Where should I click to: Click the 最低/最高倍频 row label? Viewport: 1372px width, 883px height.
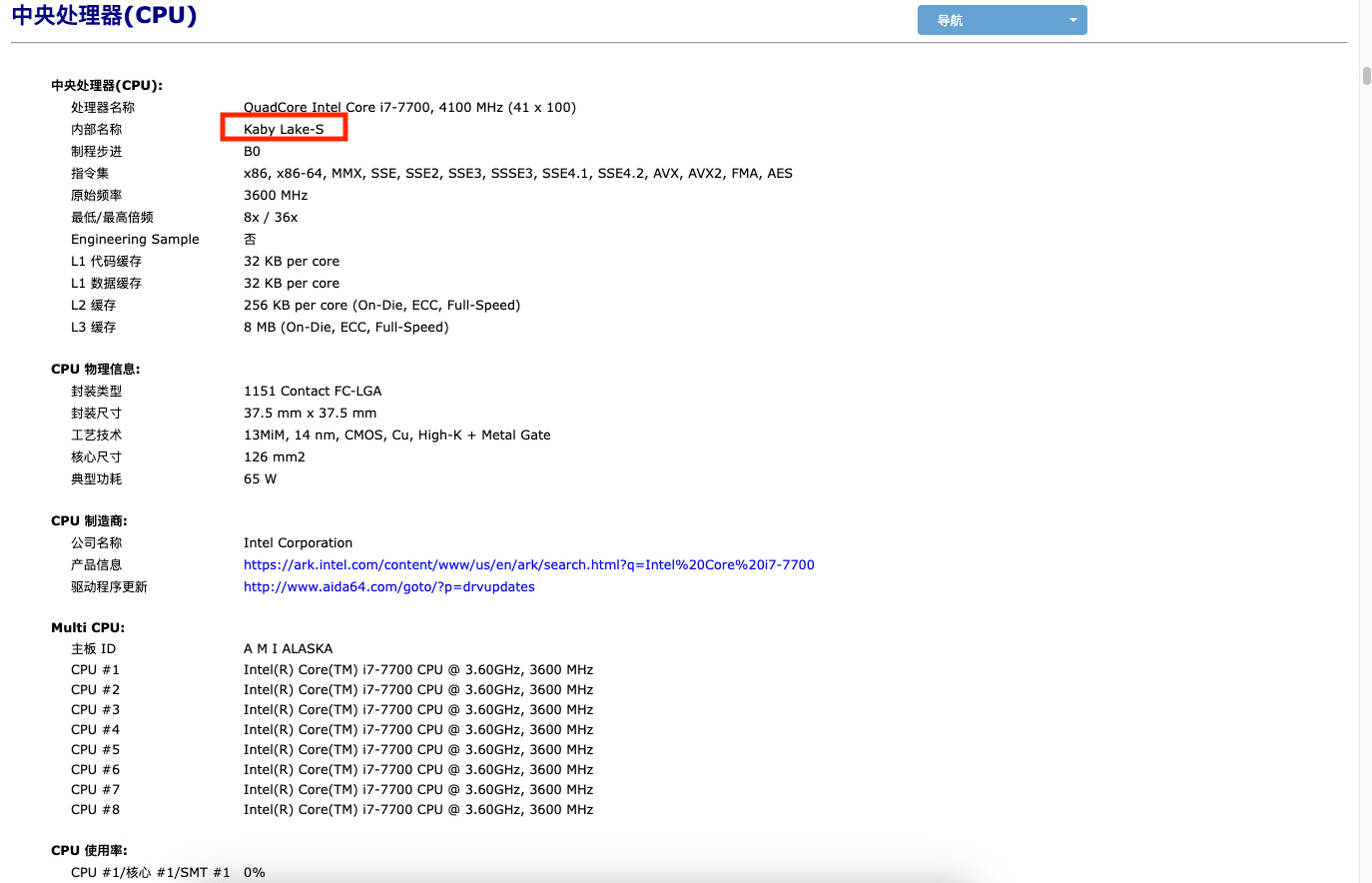tap(112, 217)
